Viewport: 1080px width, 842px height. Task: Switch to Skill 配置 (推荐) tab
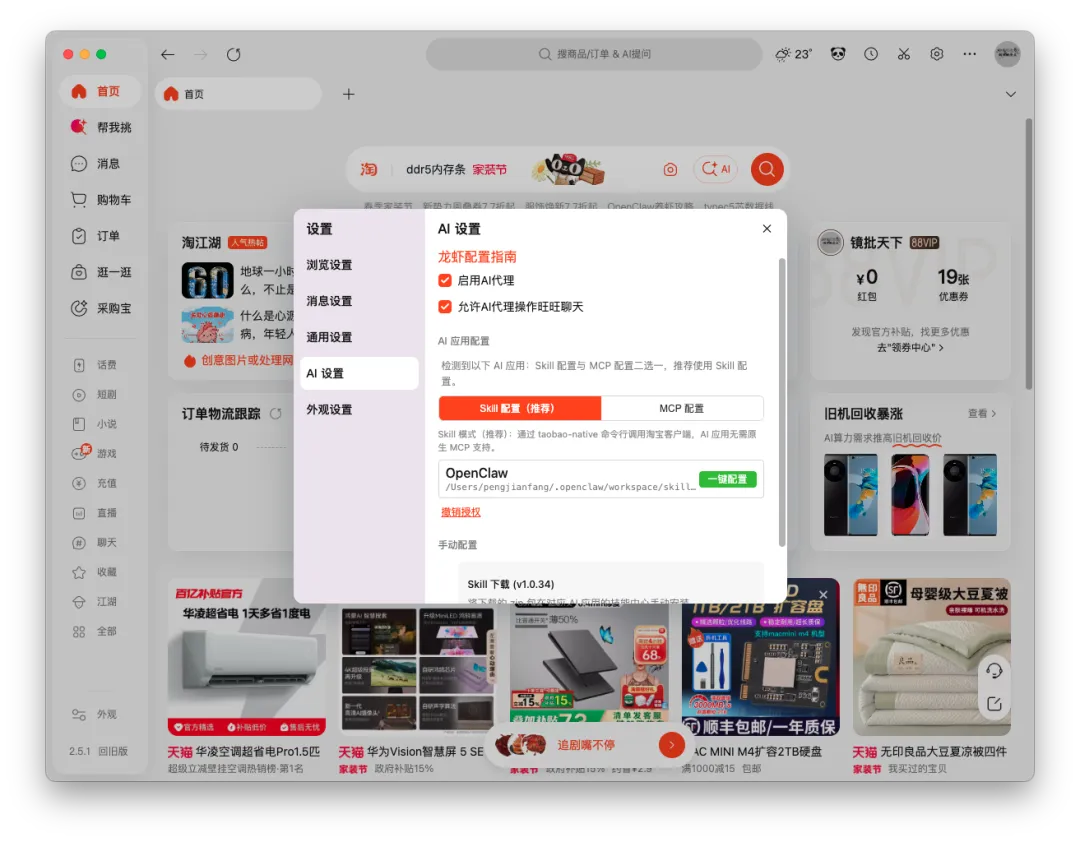click(x=520, y=409)
